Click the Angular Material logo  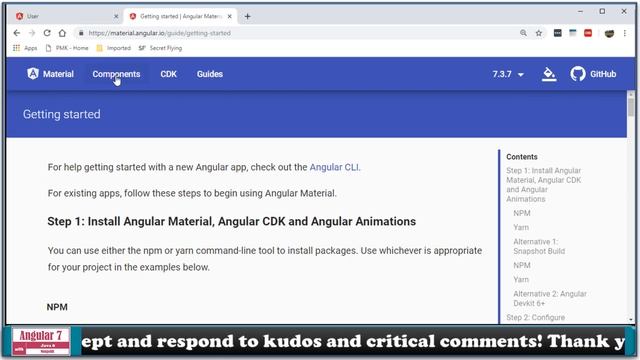pyautogui.click(x=50, y=74)
